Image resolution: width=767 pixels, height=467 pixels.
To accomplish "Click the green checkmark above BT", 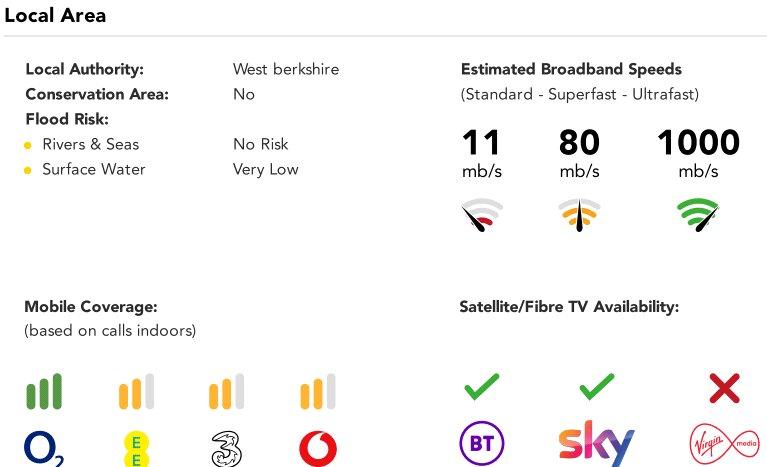I will tap(482, 387).
